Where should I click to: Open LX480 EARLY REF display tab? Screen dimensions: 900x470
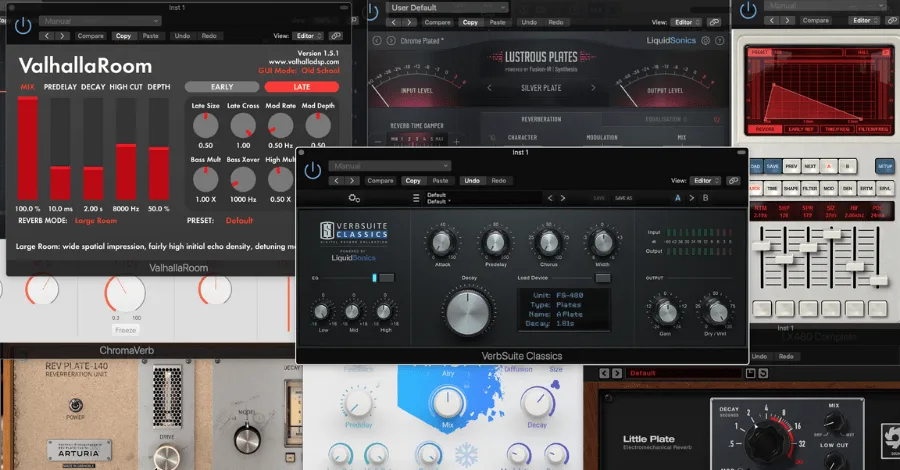pyautogui.click(x=800, y=130)
